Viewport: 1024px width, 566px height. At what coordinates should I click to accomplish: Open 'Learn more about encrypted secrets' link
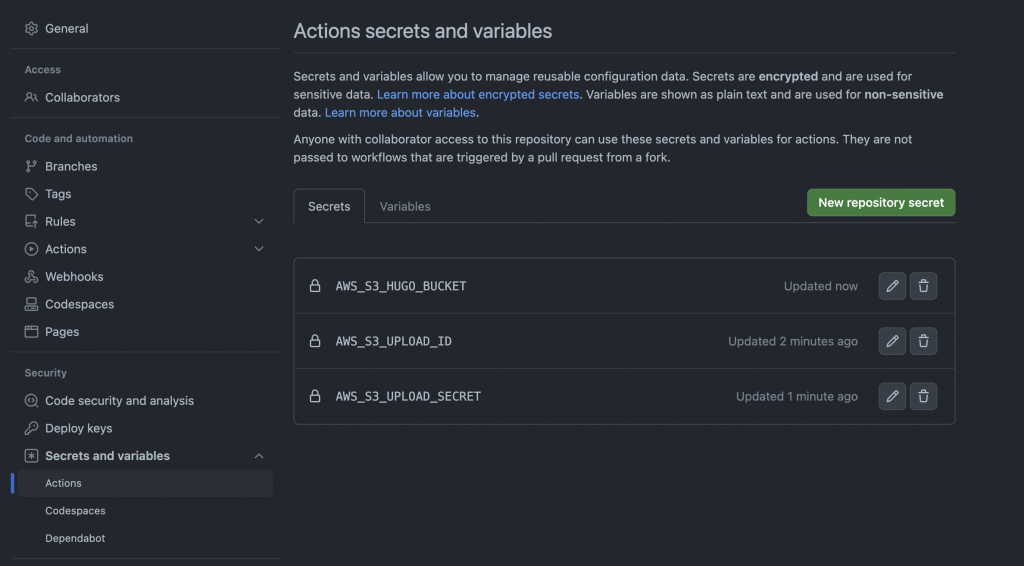click(x=478, y=95)
